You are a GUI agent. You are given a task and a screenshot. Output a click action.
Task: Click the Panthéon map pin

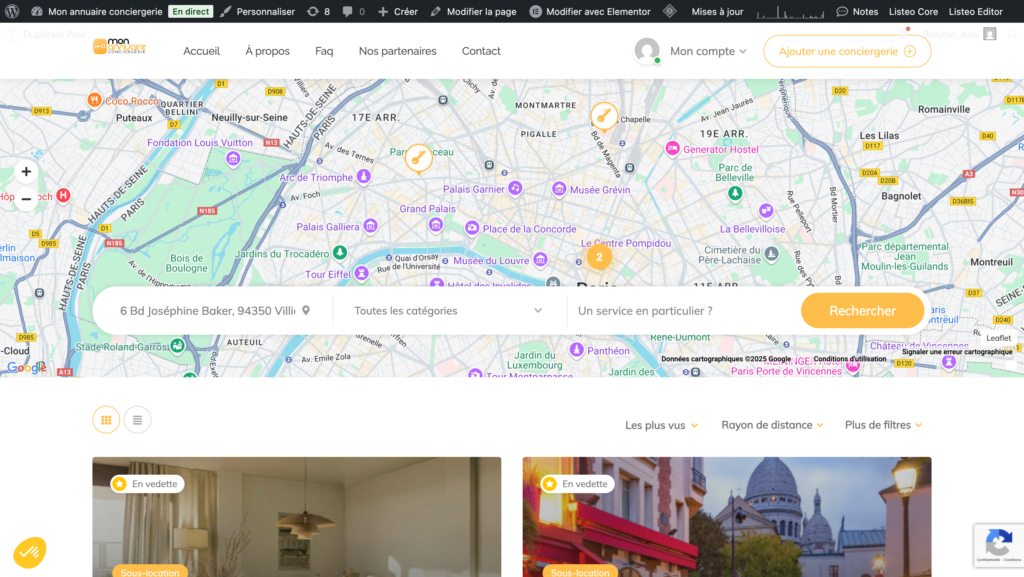coord(577,350)
